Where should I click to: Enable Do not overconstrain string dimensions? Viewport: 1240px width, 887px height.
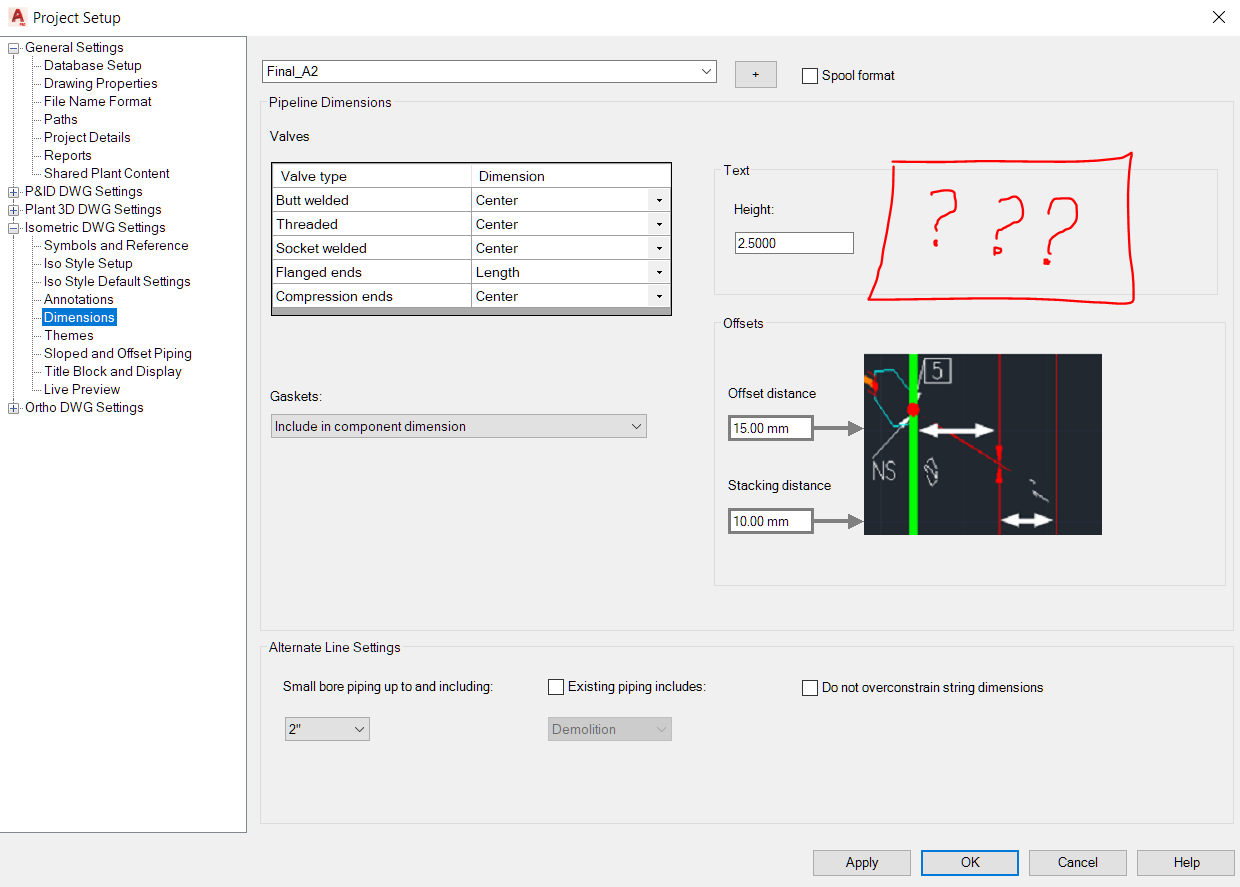810,687
